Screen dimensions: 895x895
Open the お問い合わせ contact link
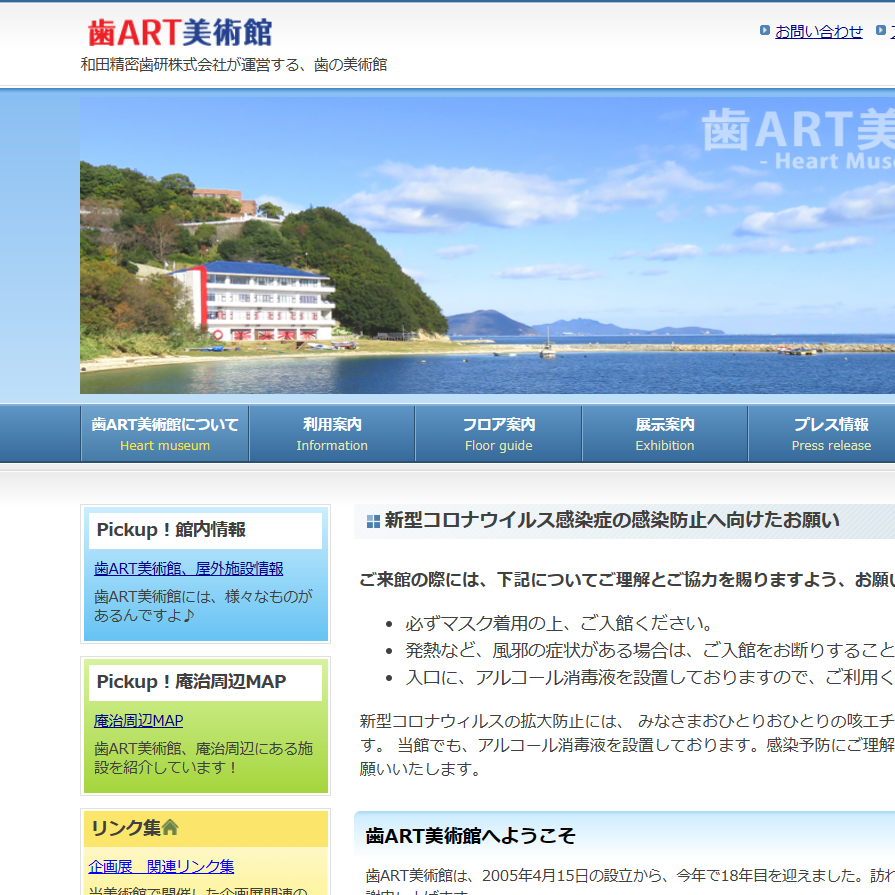818,31
